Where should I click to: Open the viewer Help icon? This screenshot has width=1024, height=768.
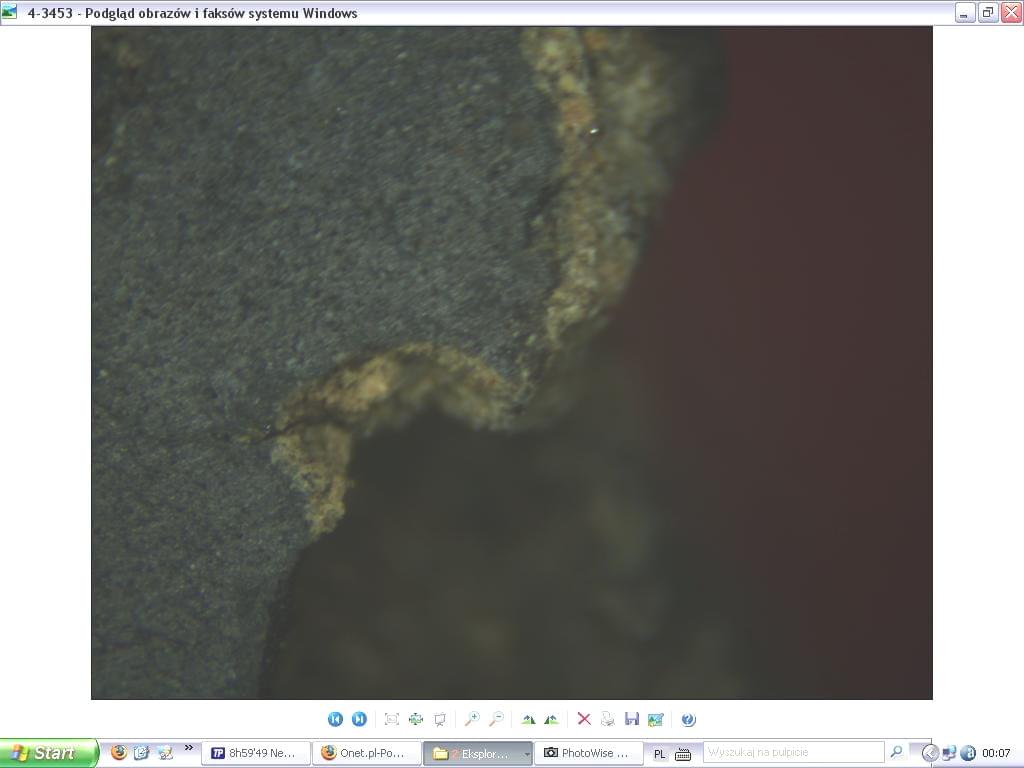[688, 719]
